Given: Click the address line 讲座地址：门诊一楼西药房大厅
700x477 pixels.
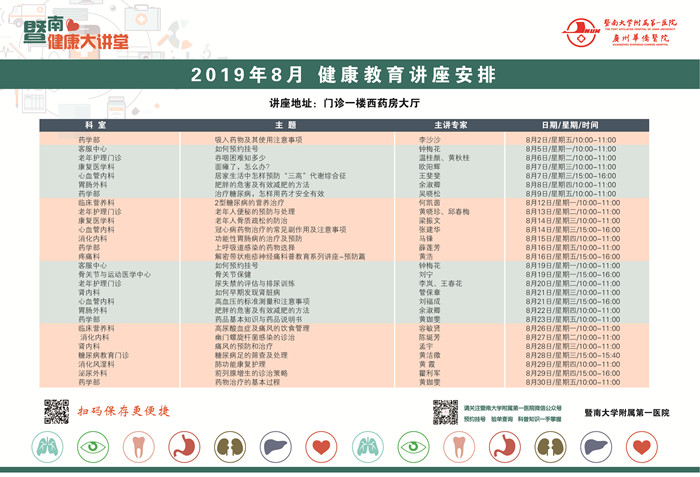Looking at the screenshot, I should coord(344,103).
